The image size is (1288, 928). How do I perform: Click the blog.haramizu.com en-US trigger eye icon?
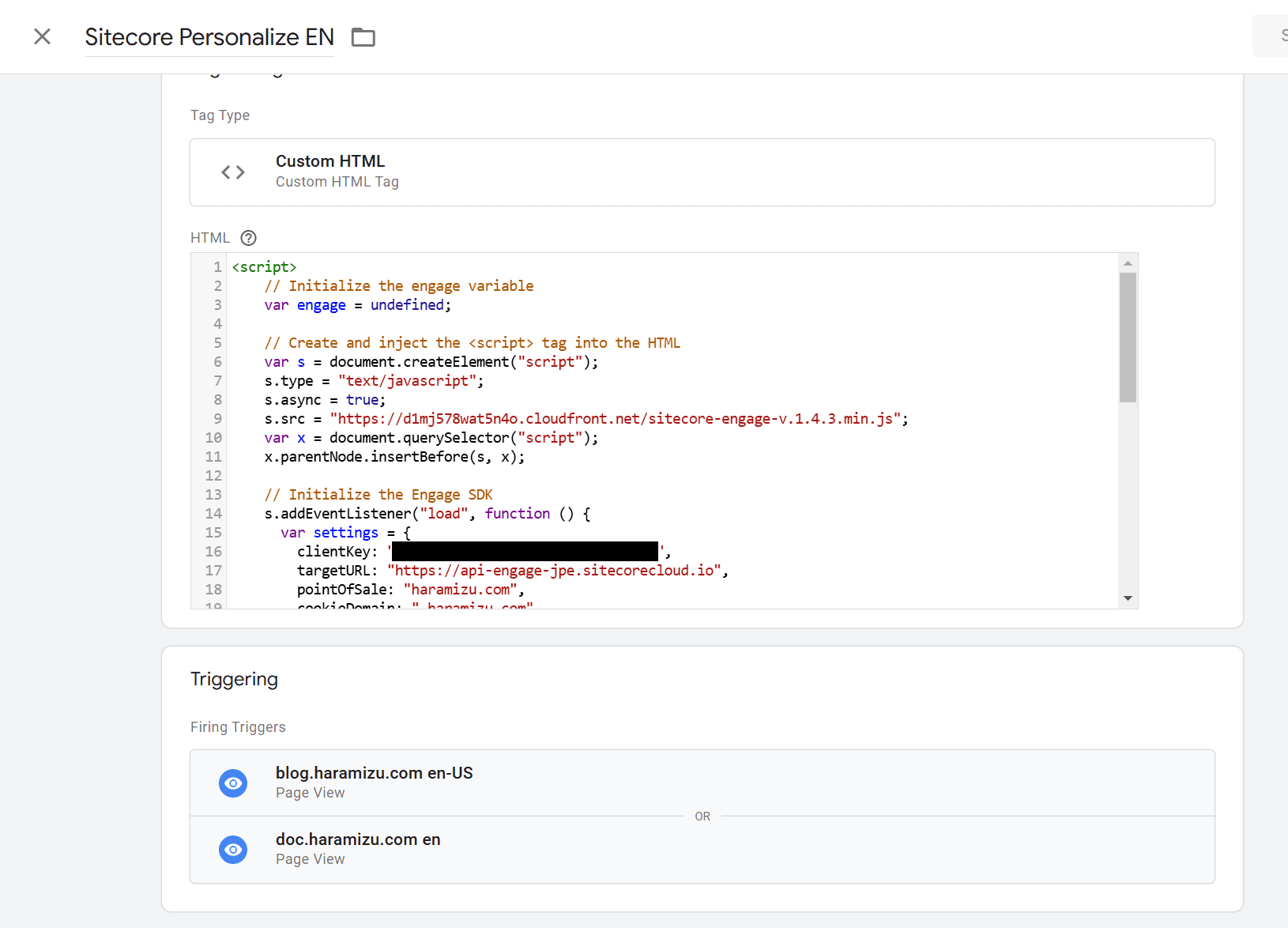tap(233, 783)
